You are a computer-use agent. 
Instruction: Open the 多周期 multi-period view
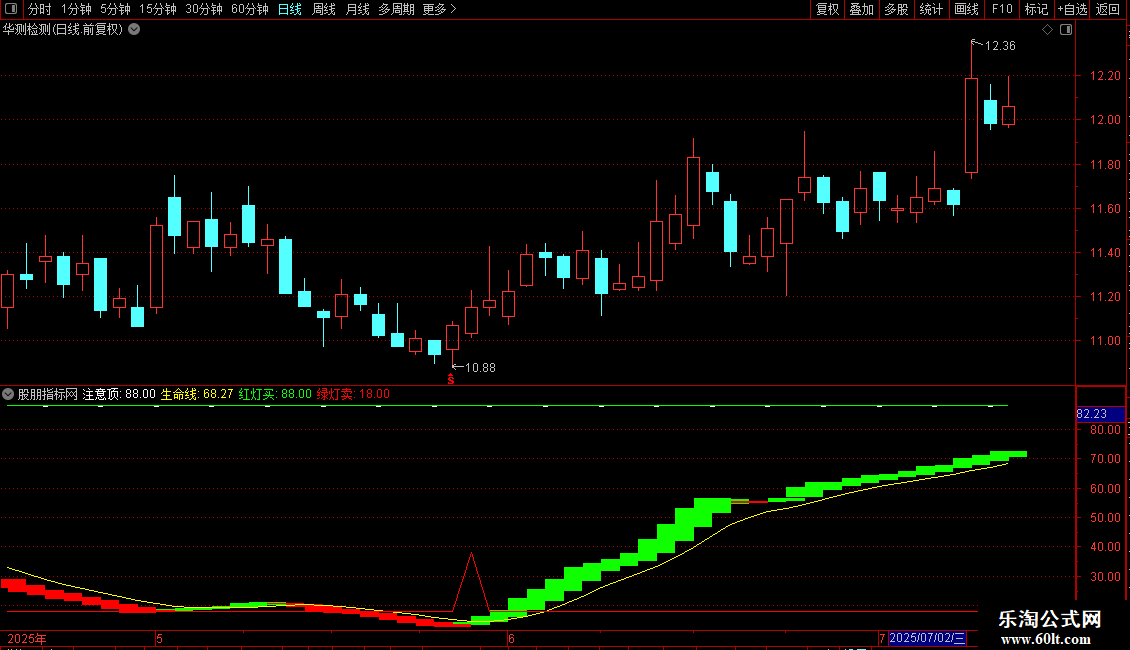396,9
